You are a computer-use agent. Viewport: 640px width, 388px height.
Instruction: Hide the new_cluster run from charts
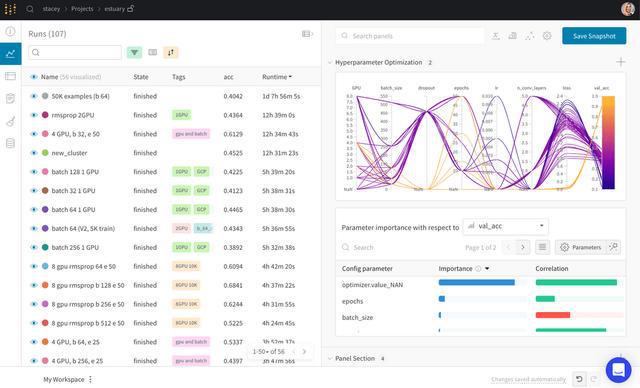(x=34, y=153)
